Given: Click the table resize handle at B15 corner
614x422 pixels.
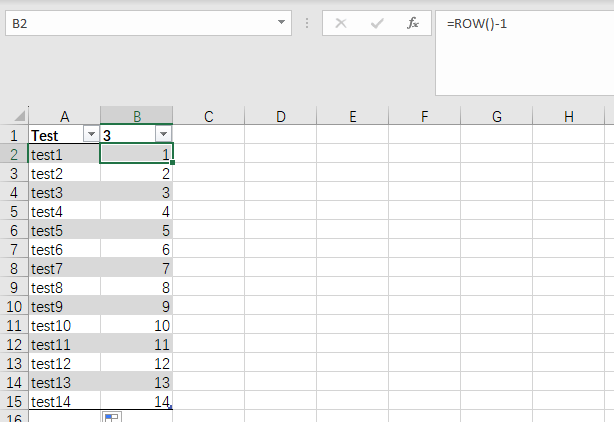Looking at the screenshot, I should 170,408.
